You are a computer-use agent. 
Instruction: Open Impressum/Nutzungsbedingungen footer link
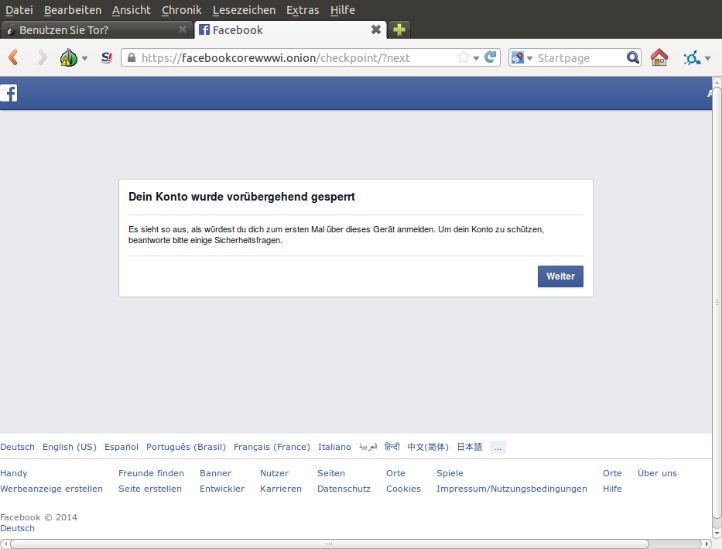(512, 489)
